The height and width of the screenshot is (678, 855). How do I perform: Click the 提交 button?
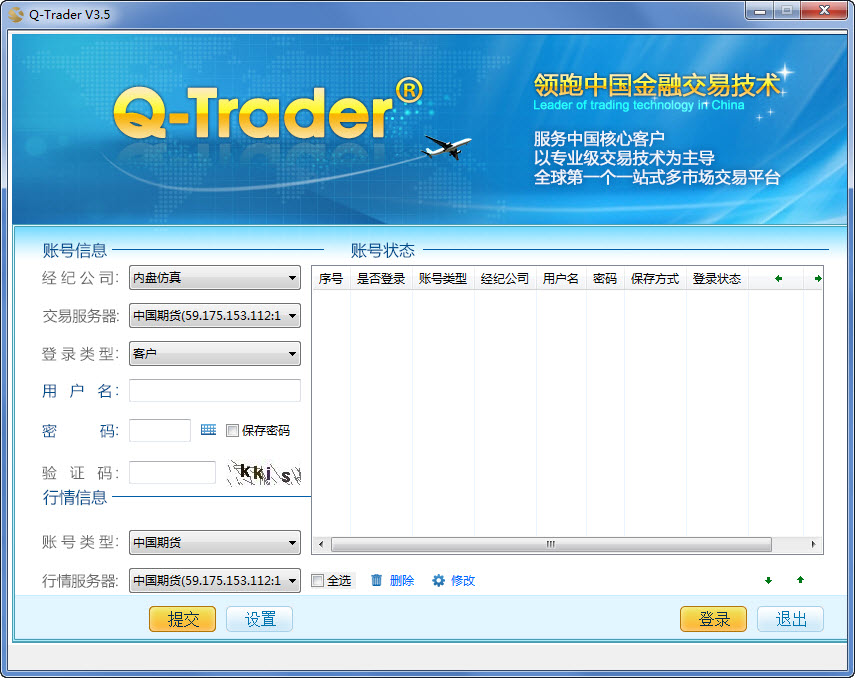(183, 619)
